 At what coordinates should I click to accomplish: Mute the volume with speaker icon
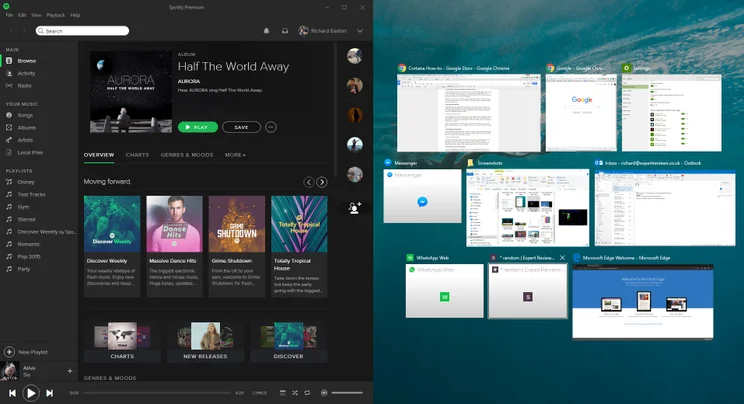tap(324, 393)
